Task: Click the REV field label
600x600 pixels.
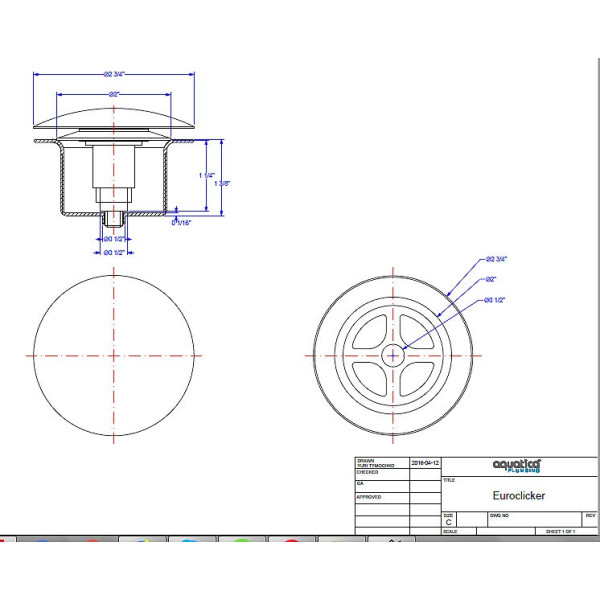Action: [x=590, y=516]
